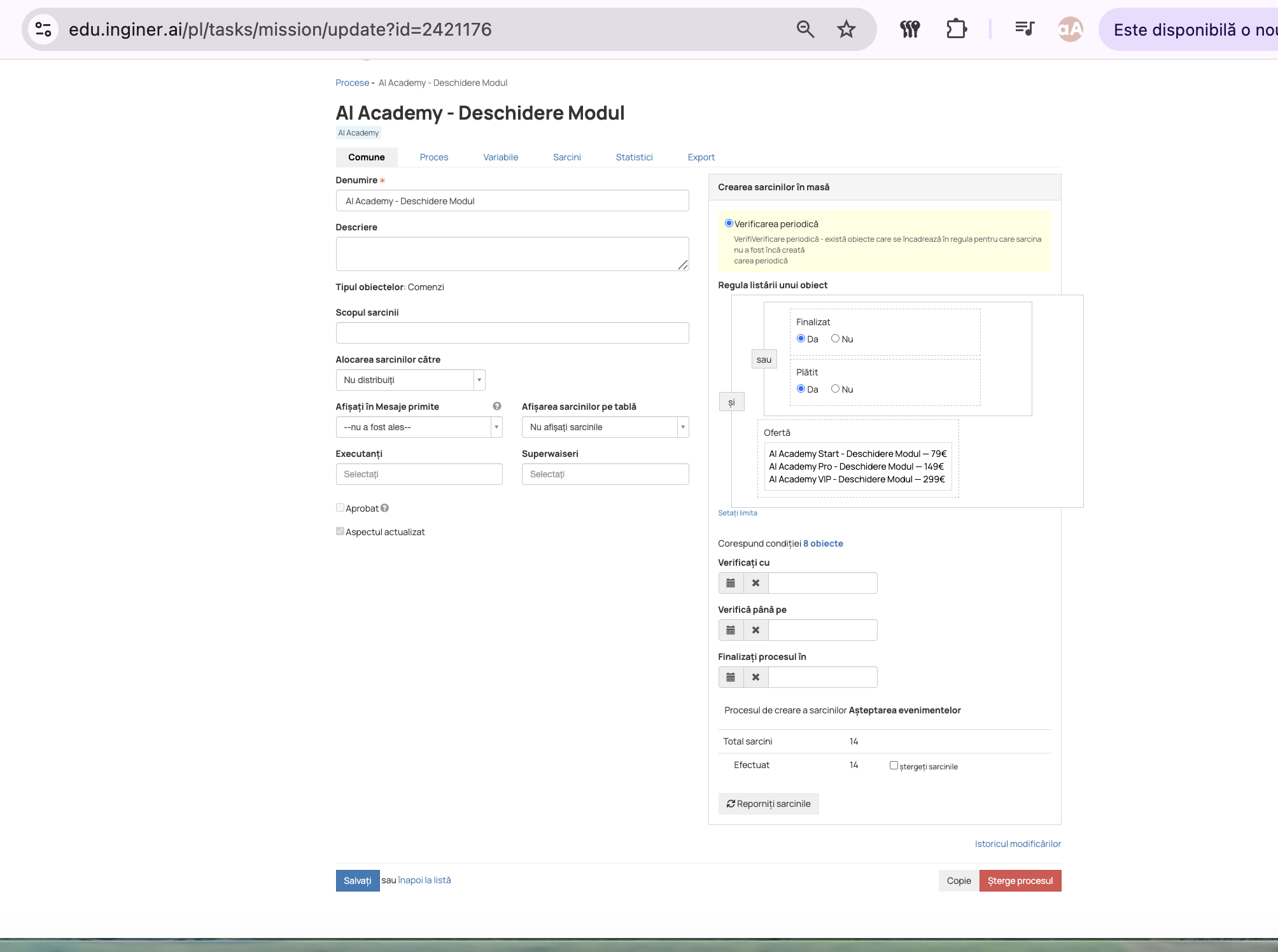Viewport: 1278px width, 952px height.
Task: Check the ștergeți sarcinile checkbox
Action: pos(894,766)
